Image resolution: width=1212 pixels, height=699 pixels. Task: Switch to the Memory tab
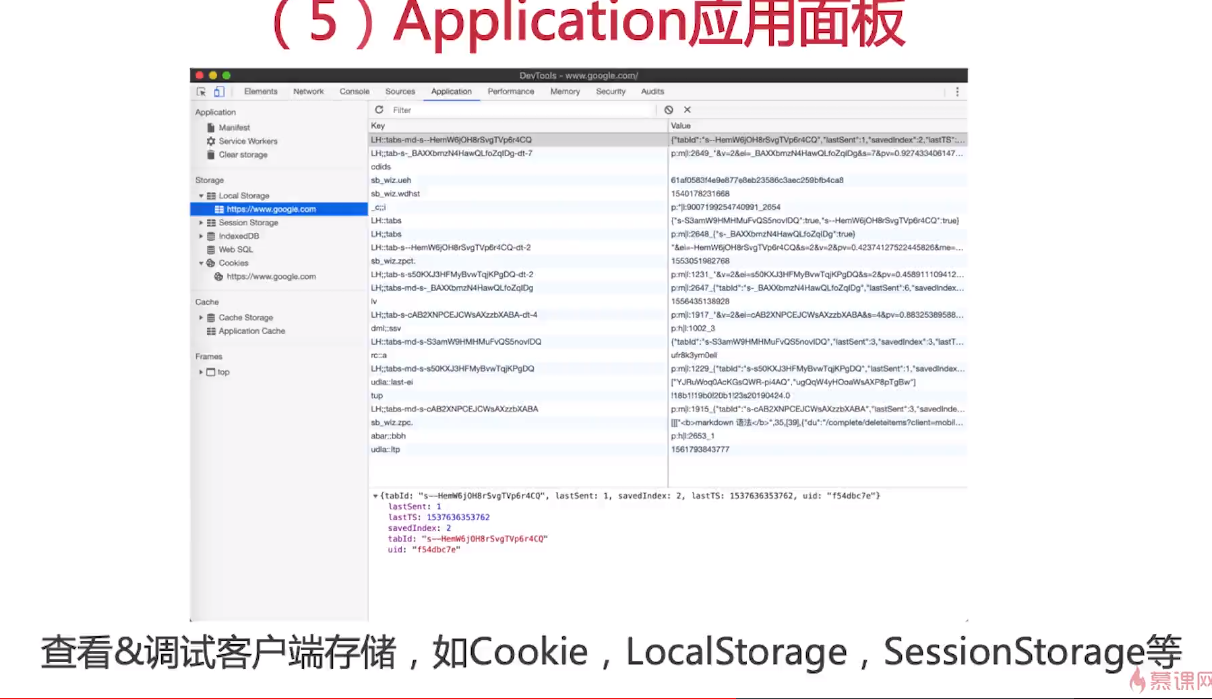[x=565, y=92]
